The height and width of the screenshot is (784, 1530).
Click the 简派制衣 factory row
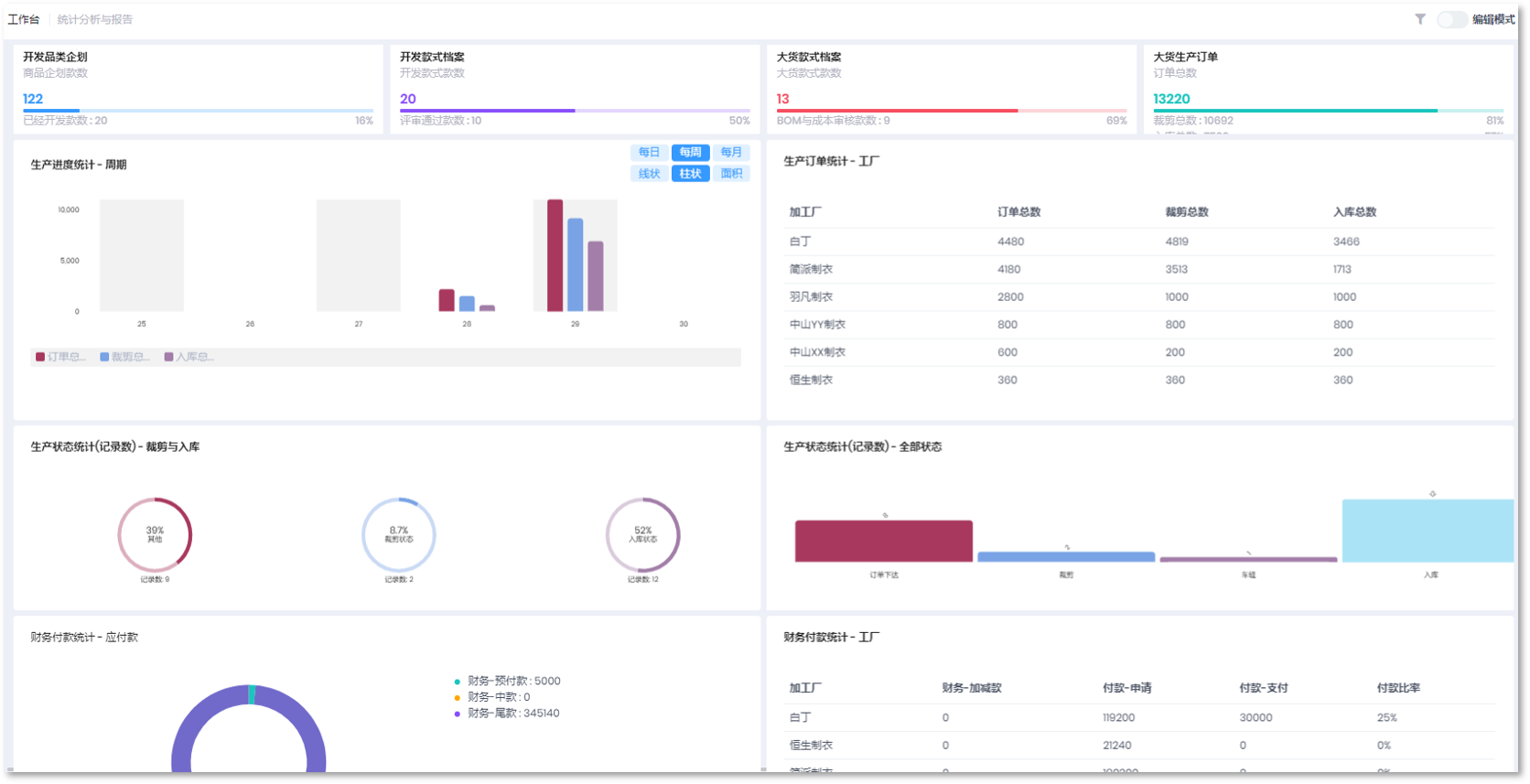tap(1140, 269)
